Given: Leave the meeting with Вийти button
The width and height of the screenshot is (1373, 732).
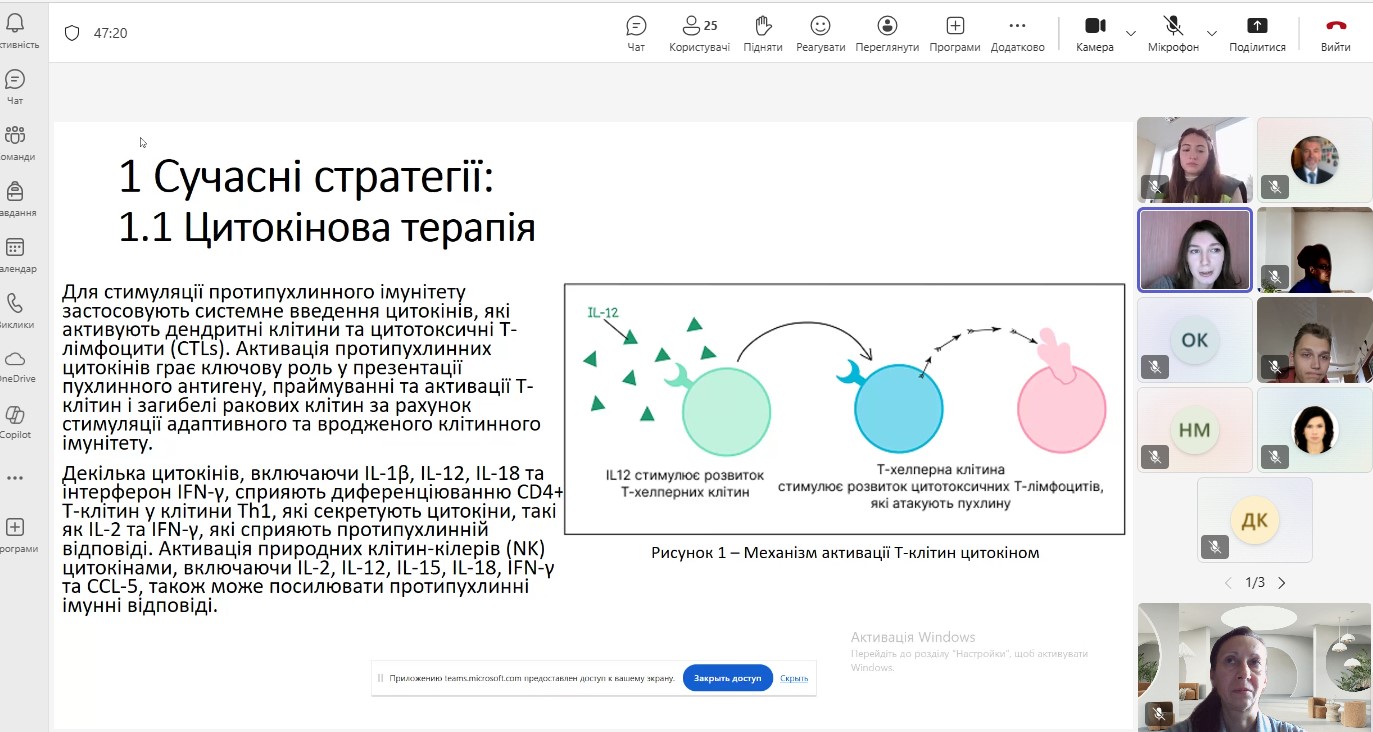Looking at the screenshot, I should pyautogui.click(x=1335, y=33).
